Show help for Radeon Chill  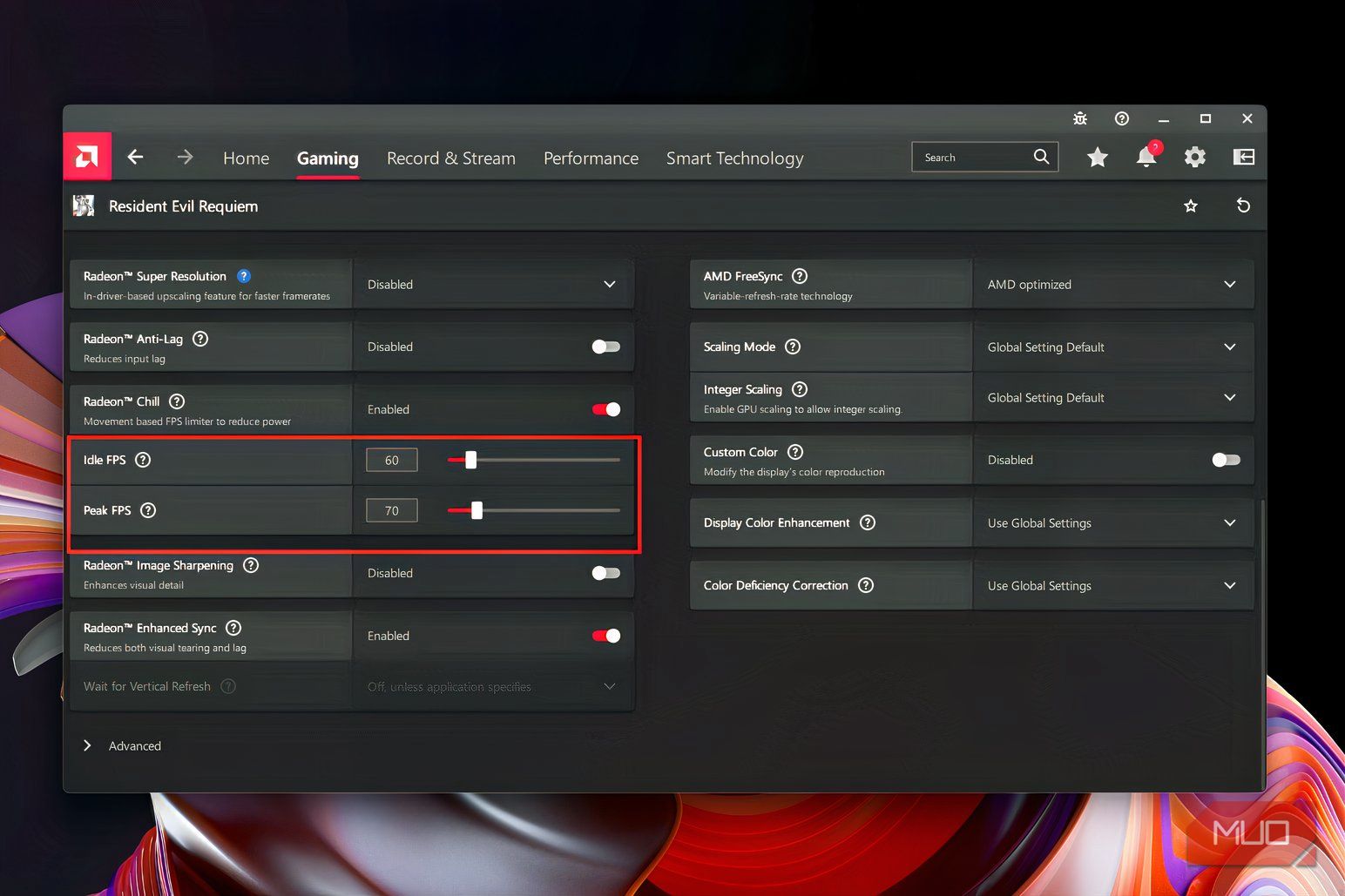point(177,401)
